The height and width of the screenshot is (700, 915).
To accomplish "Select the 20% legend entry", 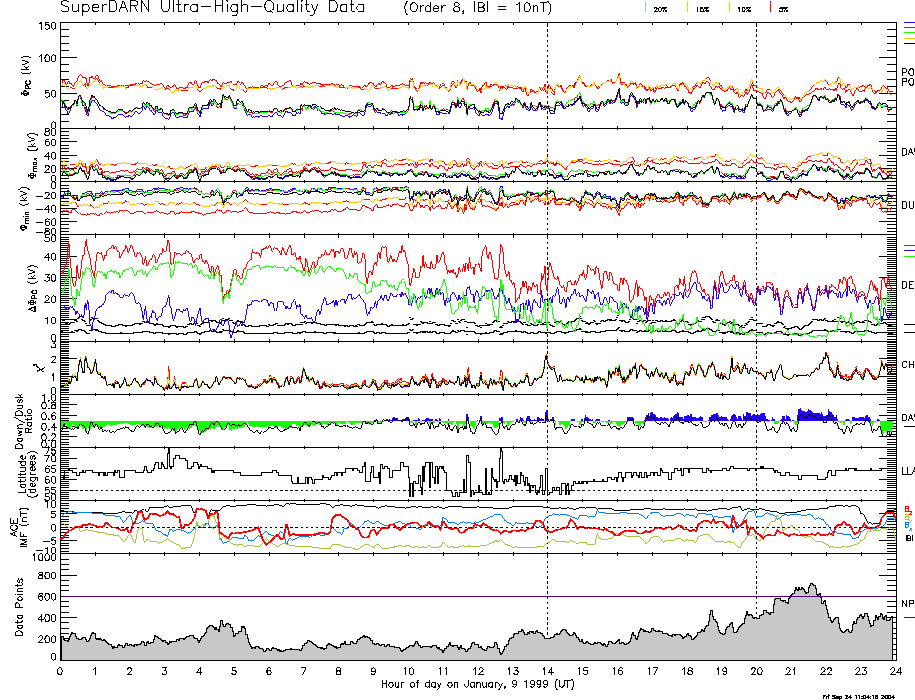I will [660, 9].
